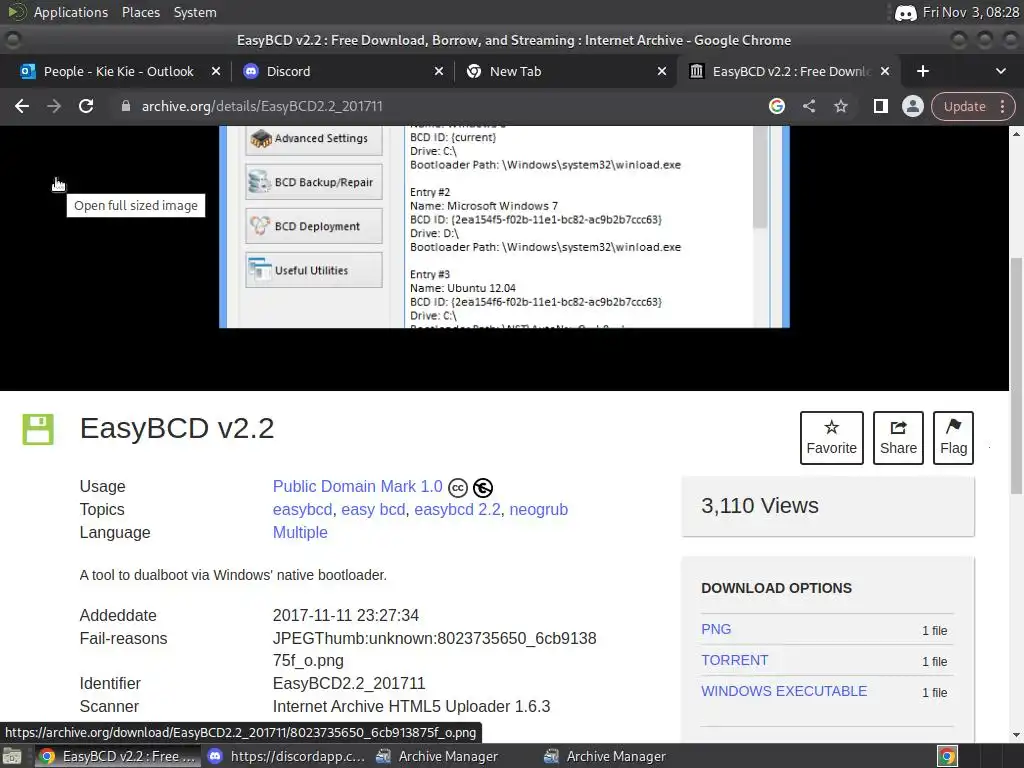Favorite this item with the star button
Screen dimensions: 1024x768
pyautogui.click(x=831, y=438)
